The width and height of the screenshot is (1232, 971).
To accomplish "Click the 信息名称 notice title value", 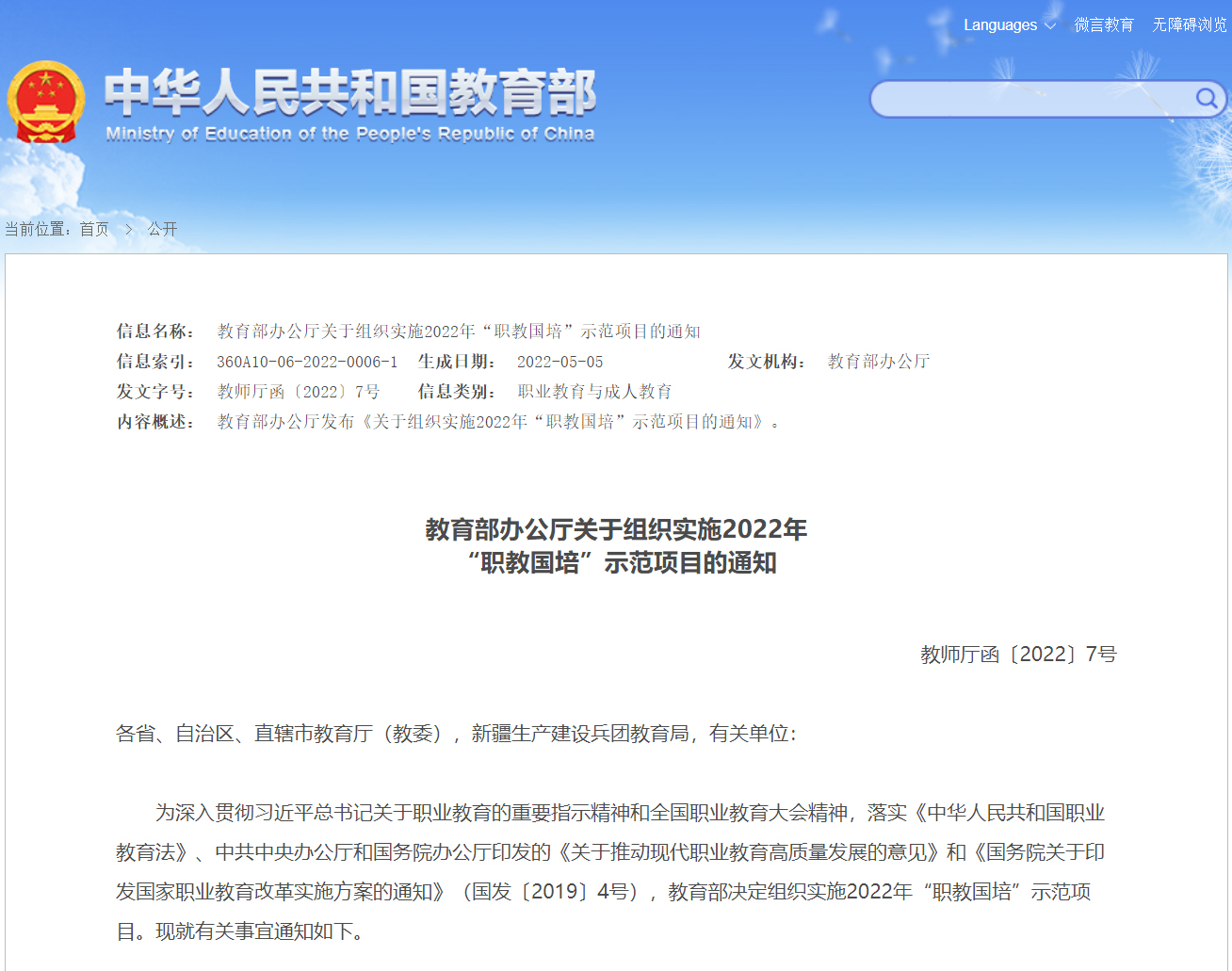I will pyautogui.click(x=459, y=332).
